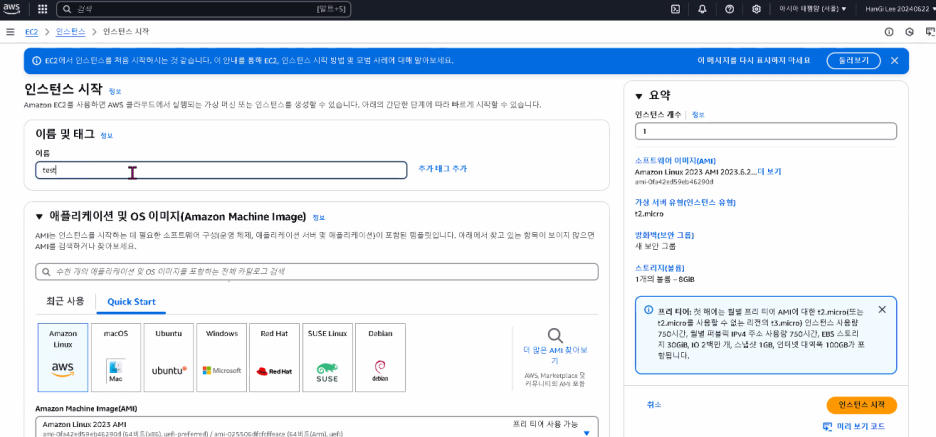
Task: Open firewall security group link in summary
Action: [664, 235]
